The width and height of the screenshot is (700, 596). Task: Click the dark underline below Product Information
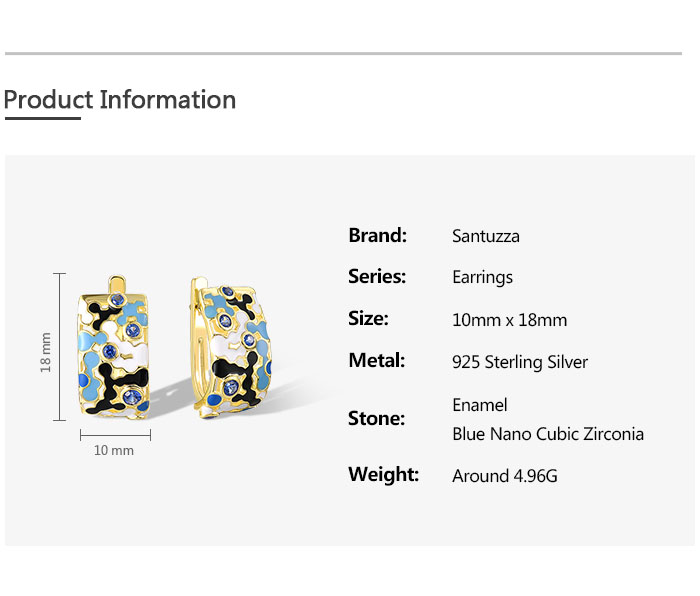click(x=42, y=118)
